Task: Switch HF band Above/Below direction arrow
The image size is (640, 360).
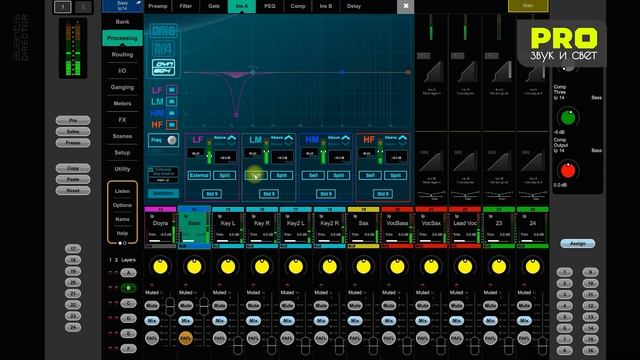Action: point(402,140)
